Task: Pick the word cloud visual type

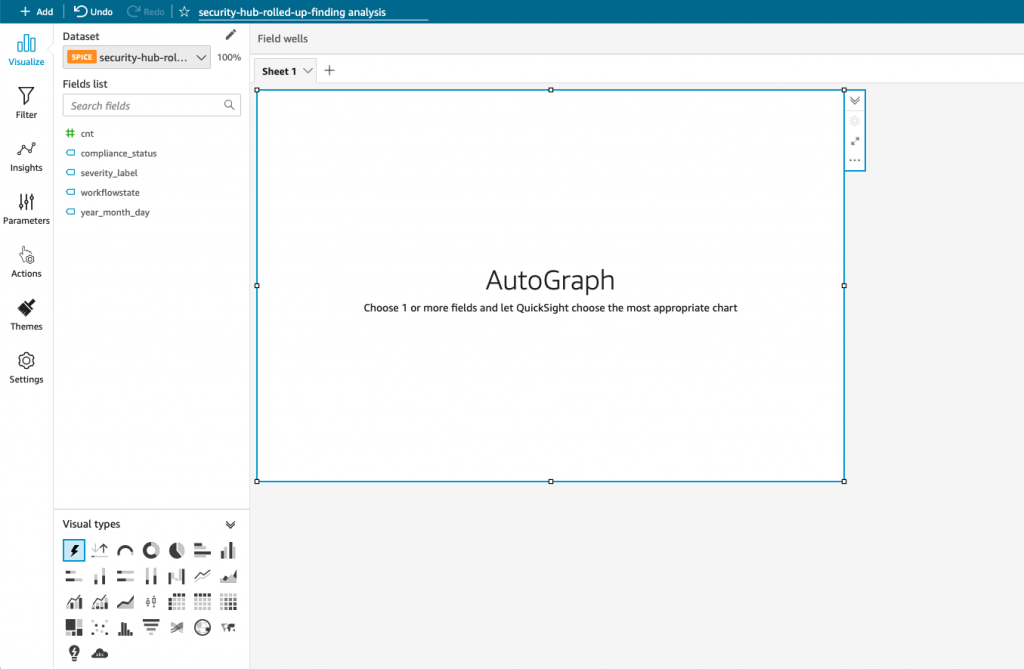Action: point(100,652)
